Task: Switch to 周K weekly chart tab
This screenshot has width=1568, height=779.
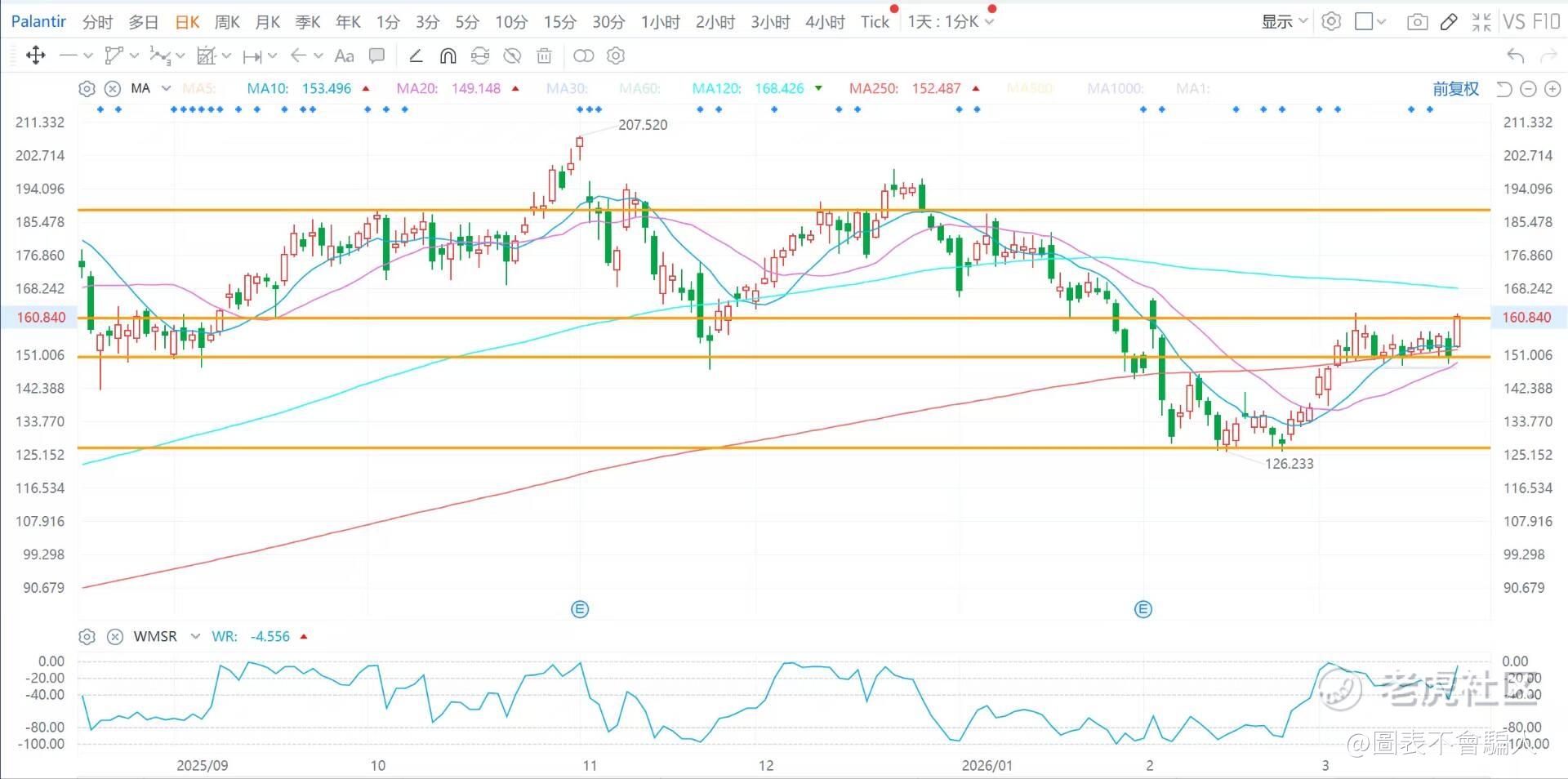Action: coord(227,22)
